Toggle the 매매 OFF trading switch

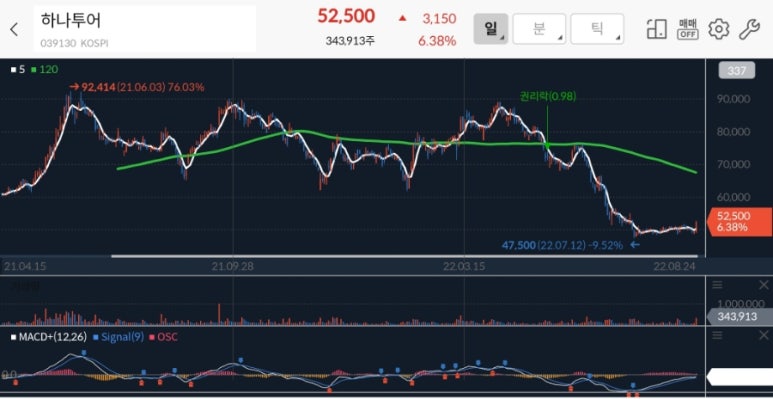(x=688, y=30)
